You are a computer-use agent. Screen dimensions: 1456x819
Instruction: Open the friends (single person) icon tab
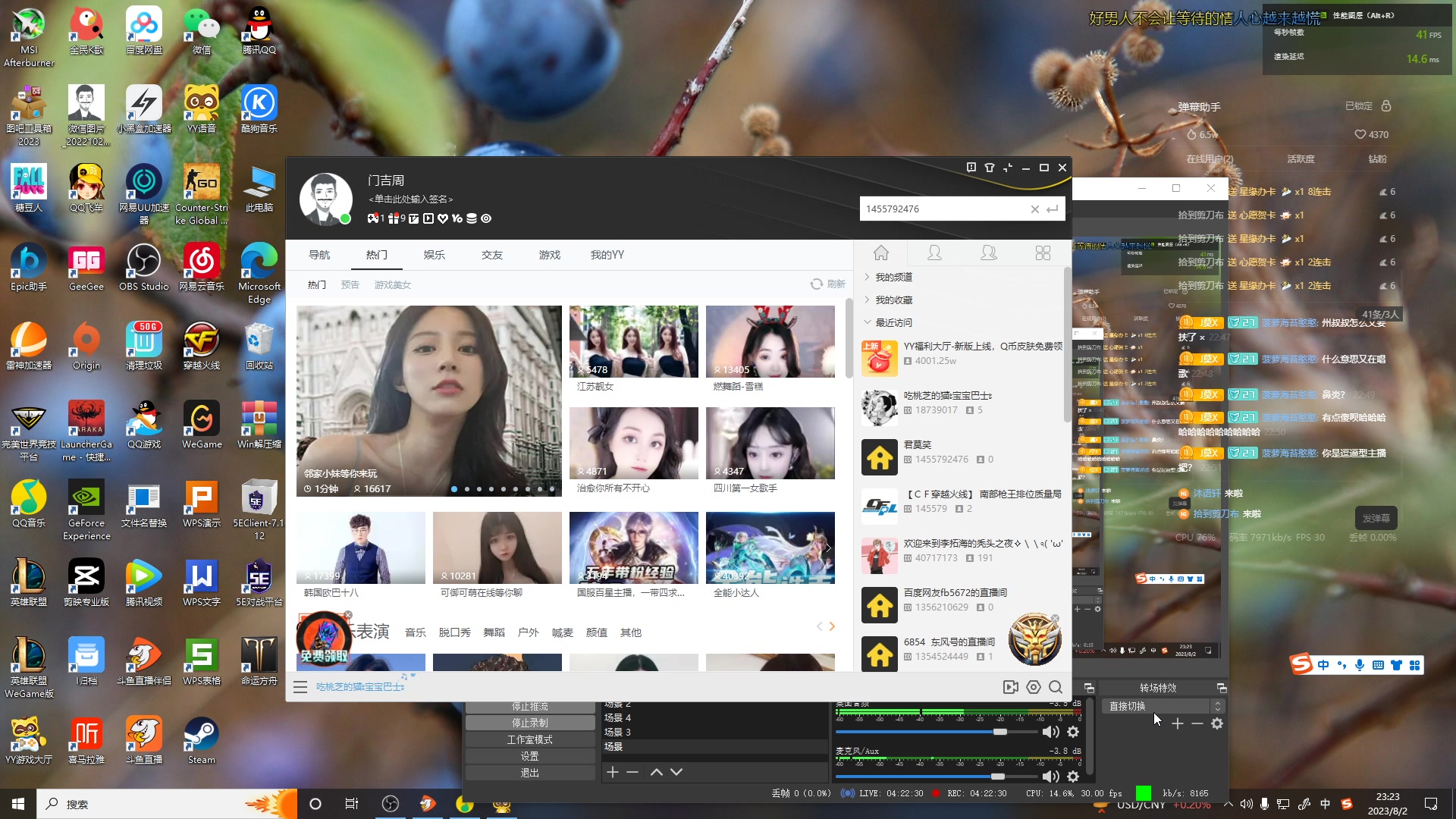935,253
